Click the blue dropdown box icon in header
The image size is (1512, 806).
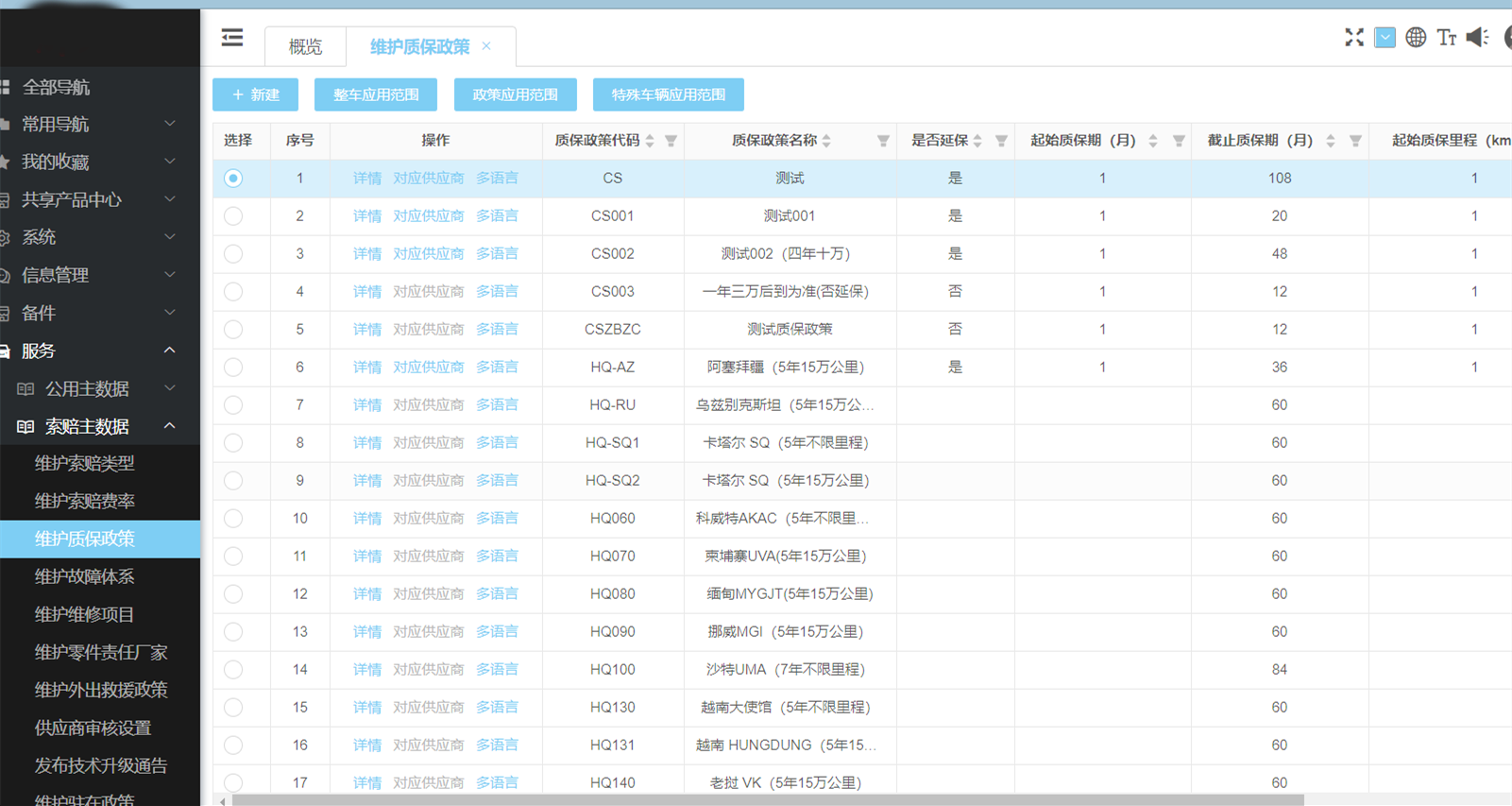(1385, 38)
